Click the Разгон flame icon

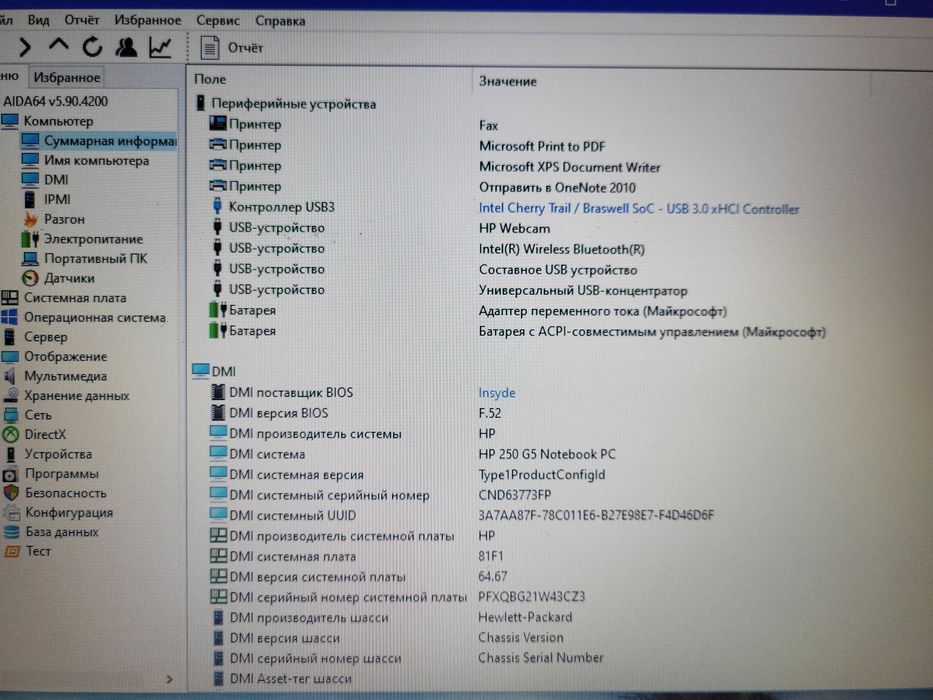click(30, 219)
